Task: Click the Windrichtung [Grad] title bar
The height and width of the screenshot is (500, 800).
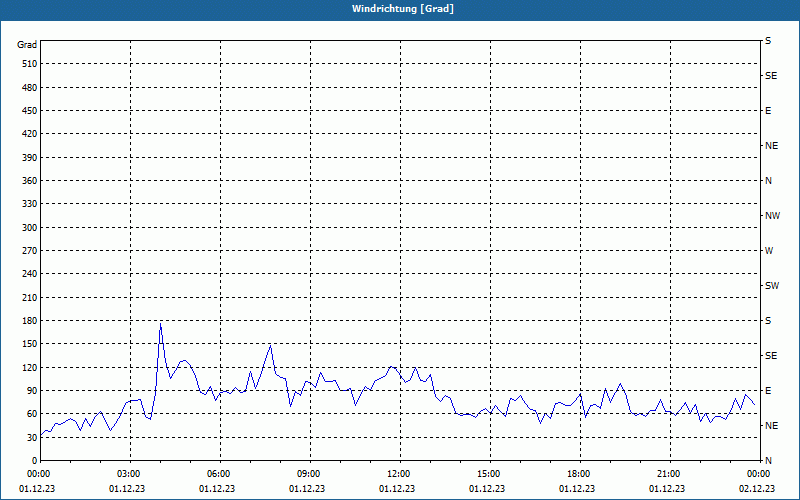Action: [x=400, y=9]
